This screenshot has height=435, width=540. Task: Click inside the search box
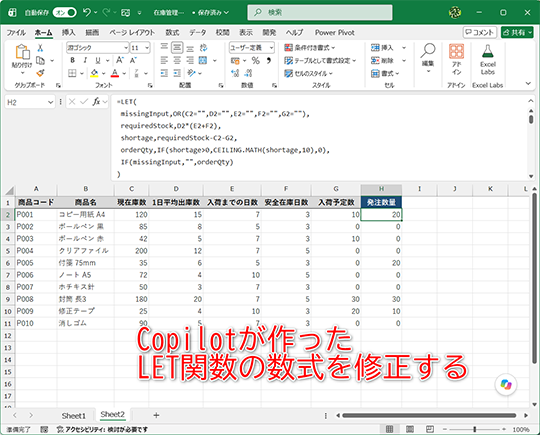pos(320,13)
